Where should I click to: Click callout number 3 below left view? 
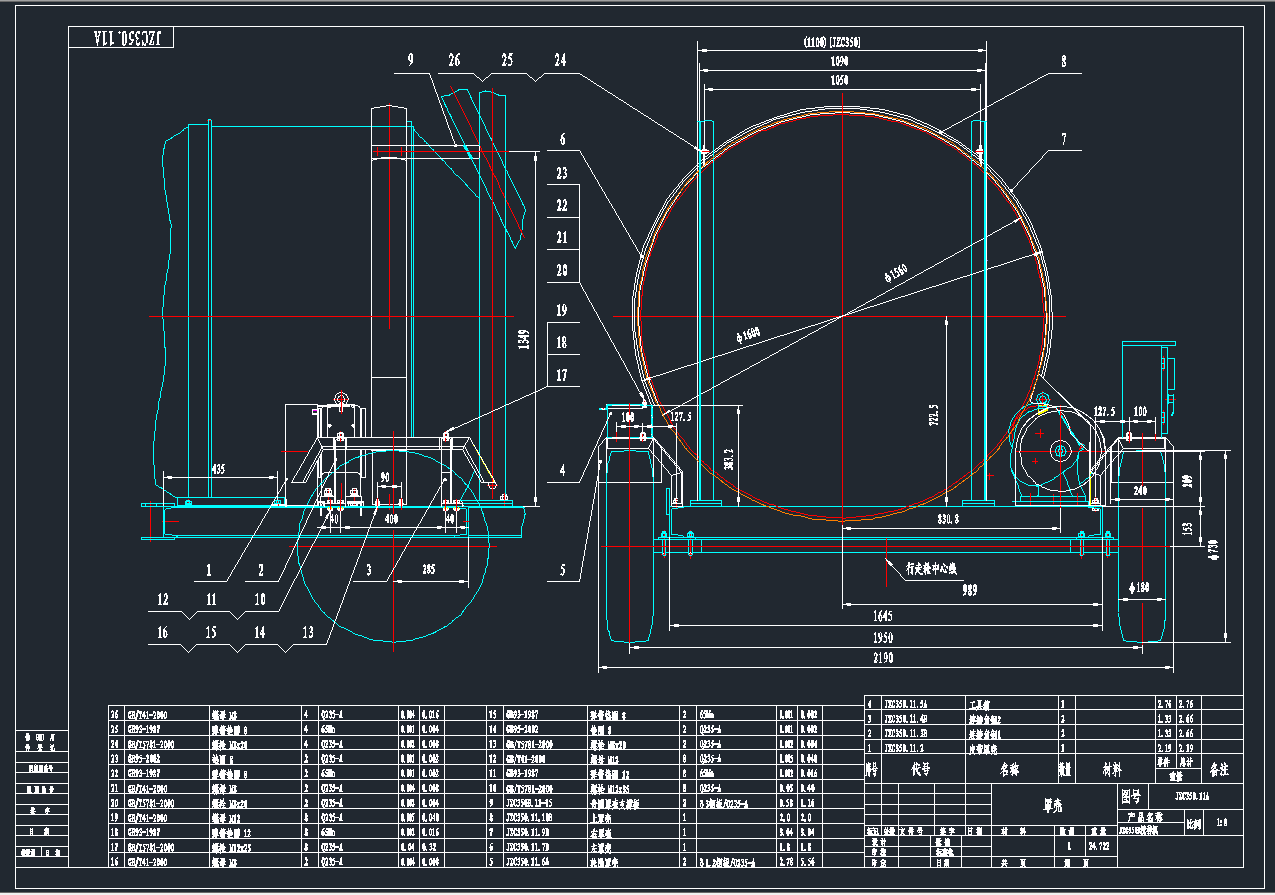[x=368, y=570]
